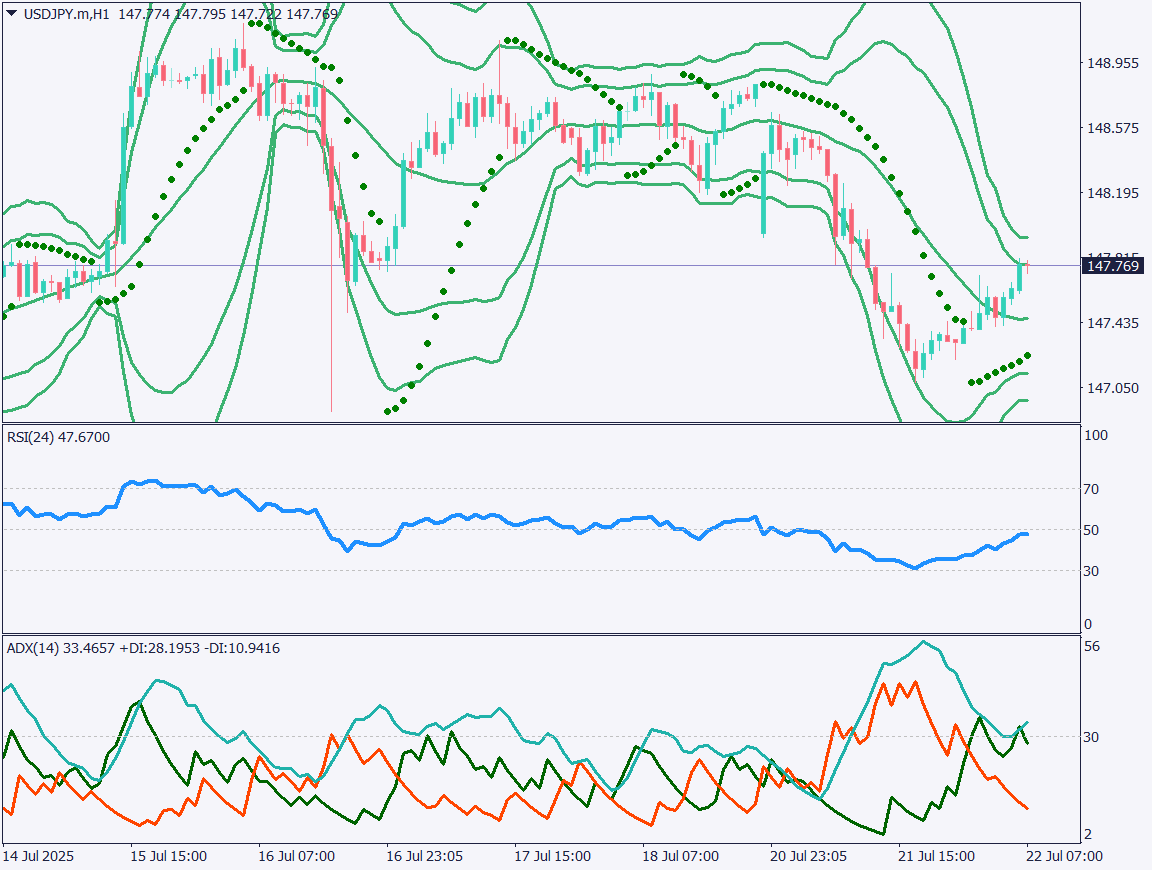Screen dimensions: 1152x870
Task: Click the 148.195 price axis label
Action: click(1112, 193)
